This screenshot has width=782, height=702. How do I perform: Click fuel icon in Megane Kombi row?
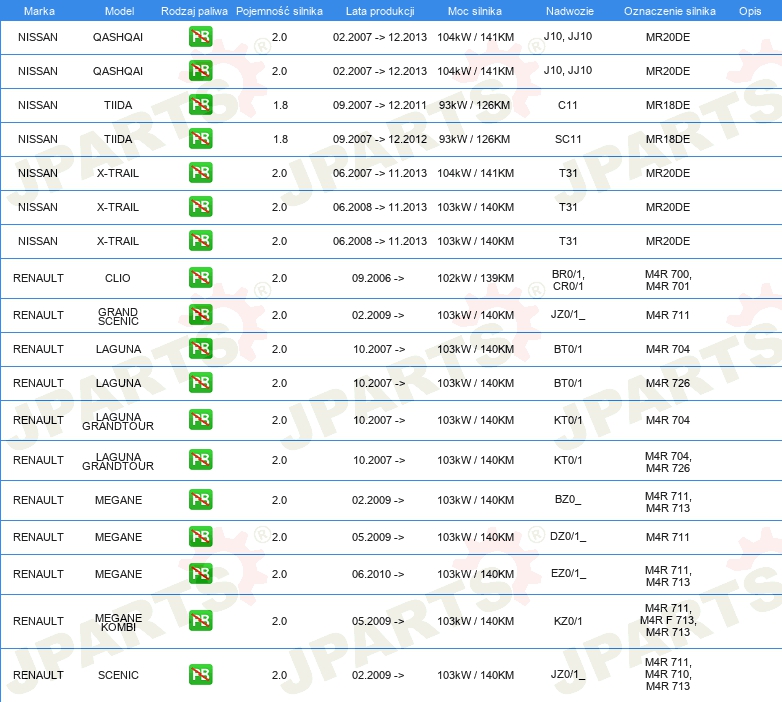[x=200, y=621]
